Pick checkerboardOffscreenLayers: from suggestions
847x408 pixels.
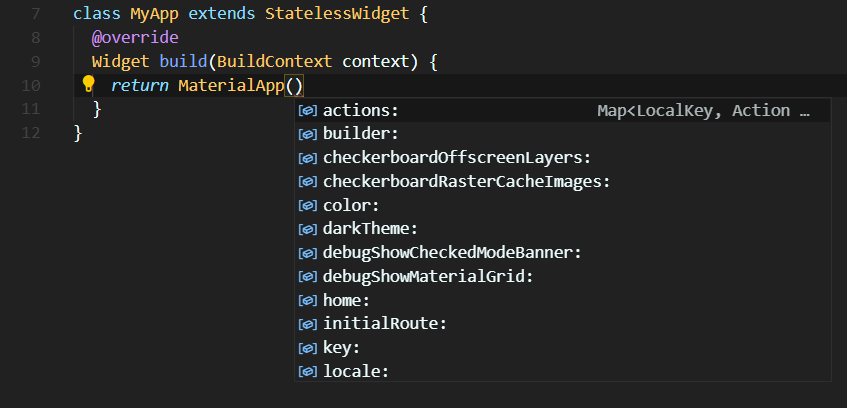(562, 158)
